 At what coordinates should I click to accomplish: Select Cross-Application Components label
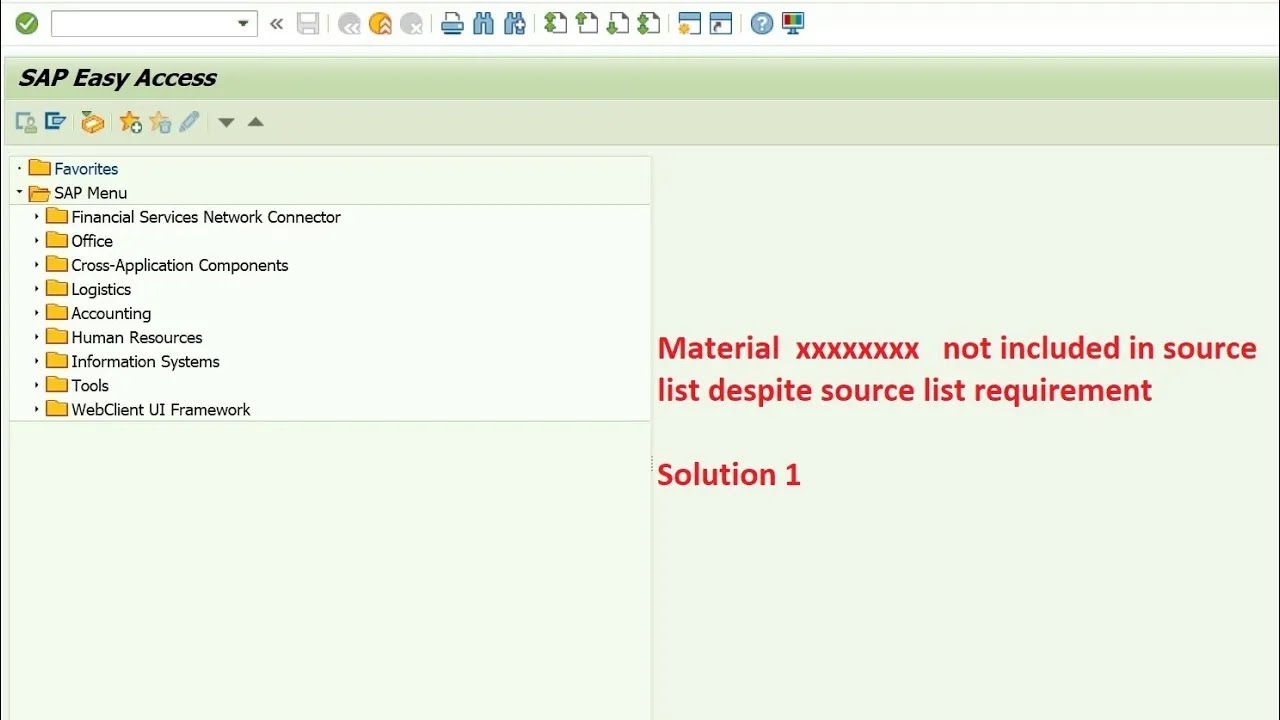(180, 265)
